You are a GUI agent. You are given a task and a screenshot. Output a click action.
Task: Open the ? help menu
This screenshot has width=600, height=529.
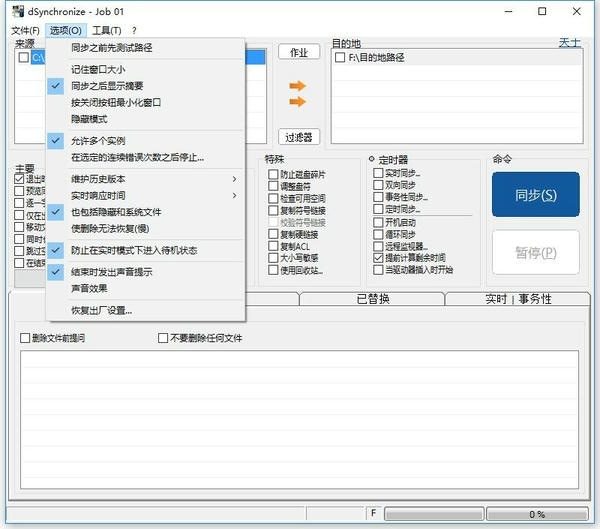pyautogui.click(x=134, y=31)
